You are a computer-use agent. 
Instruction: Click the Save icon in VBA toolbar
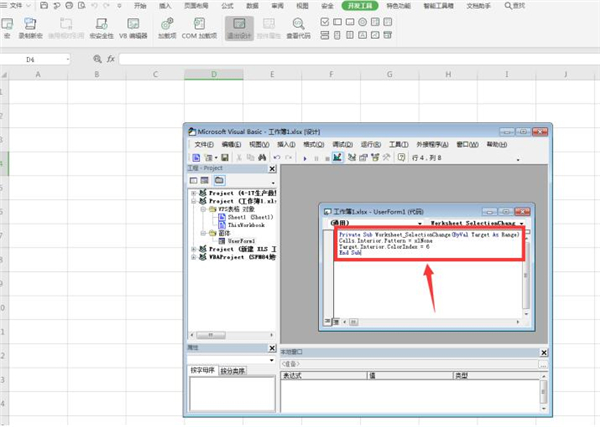coord(226,158)
